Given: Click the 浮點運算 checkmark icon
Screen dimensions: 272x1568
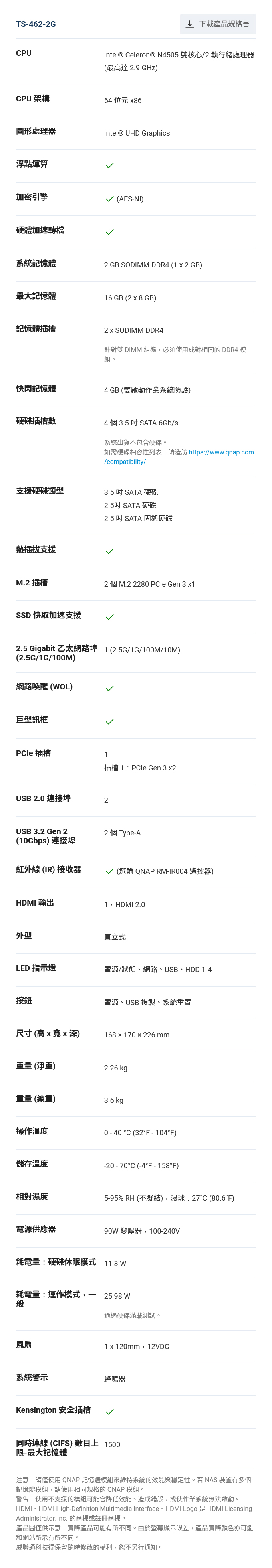Looking at the screenshot, I should tap(109, 166).
